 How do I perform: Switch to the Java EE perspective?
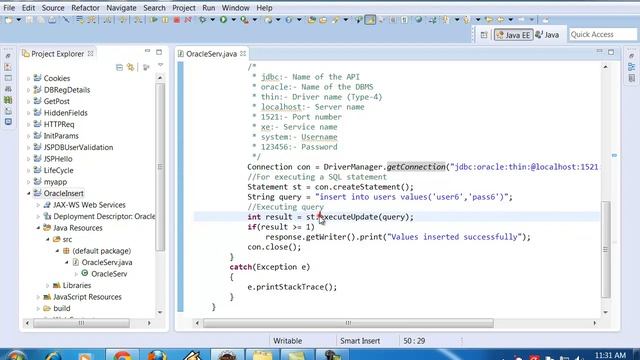click(x=513, y=35)
